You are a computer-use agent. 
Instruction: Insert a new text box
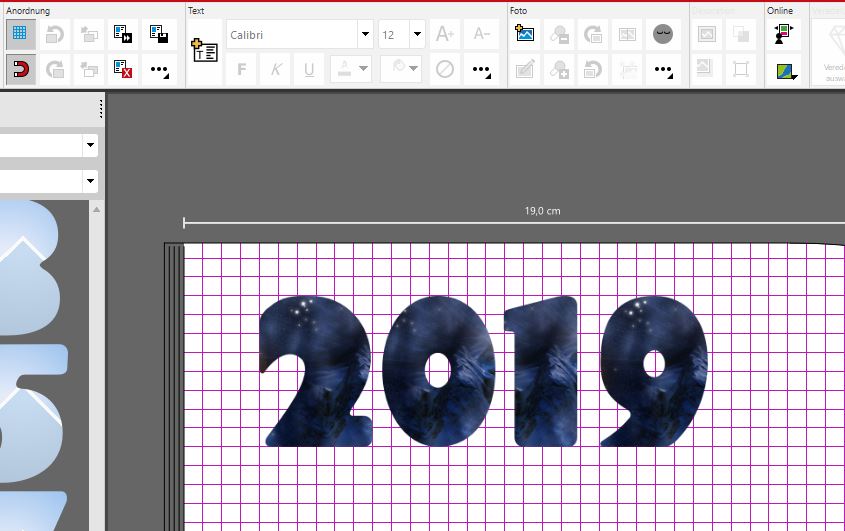pyautogui.click(x=204, y=52)
